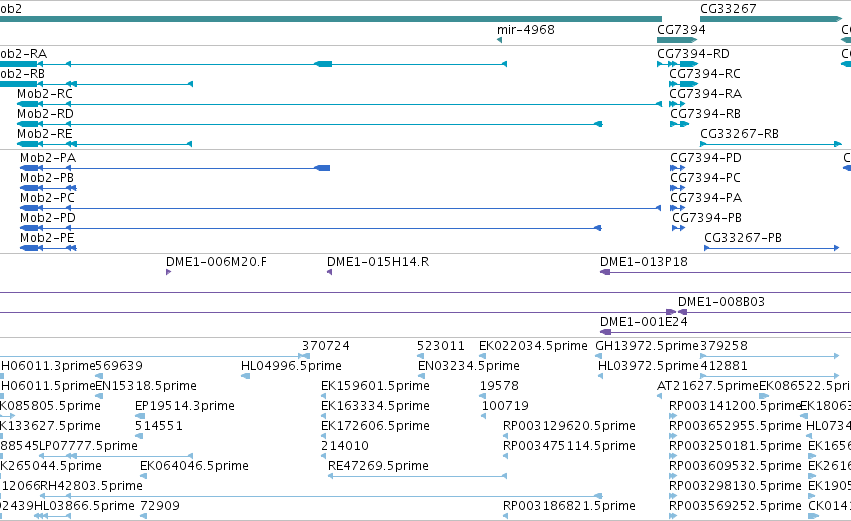The width and height of the screenshot is (851, 521).
Task: Open EST RP003129620.5prime
Action: 569,426
